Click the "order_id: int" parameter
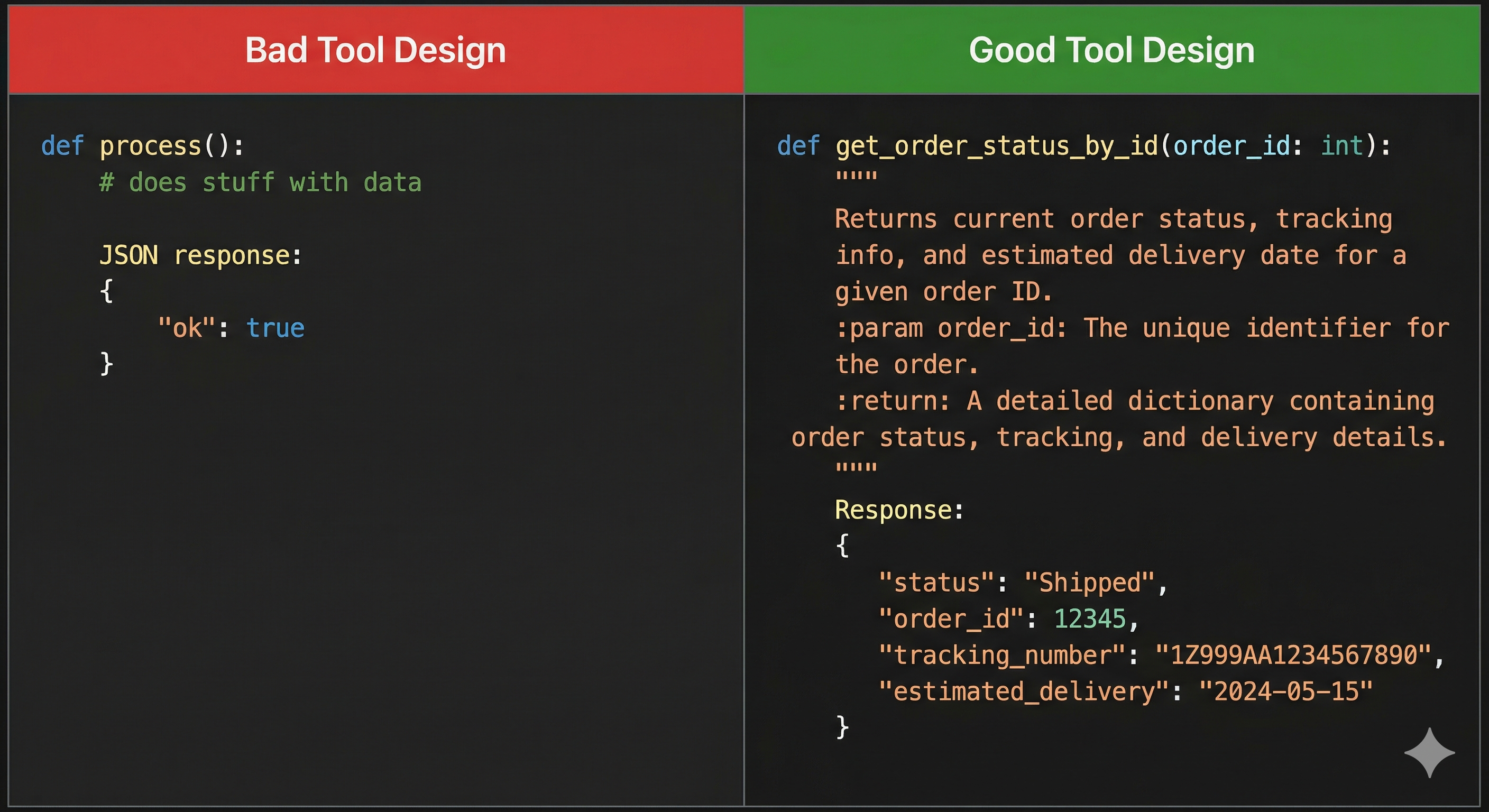Image resolution: width=1489 pixels, height=812 pixels. tap(1268, 145)
